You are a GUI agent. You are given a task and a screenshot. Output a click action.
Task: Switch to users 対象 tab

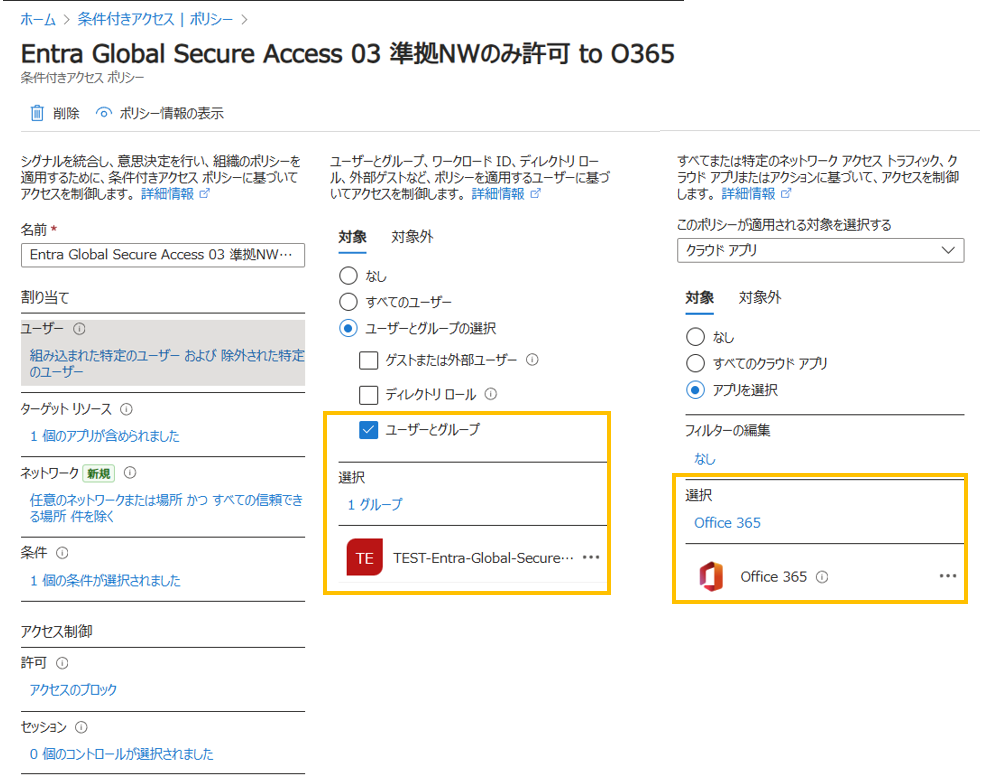pyautogui.click(x=353, y=237)
